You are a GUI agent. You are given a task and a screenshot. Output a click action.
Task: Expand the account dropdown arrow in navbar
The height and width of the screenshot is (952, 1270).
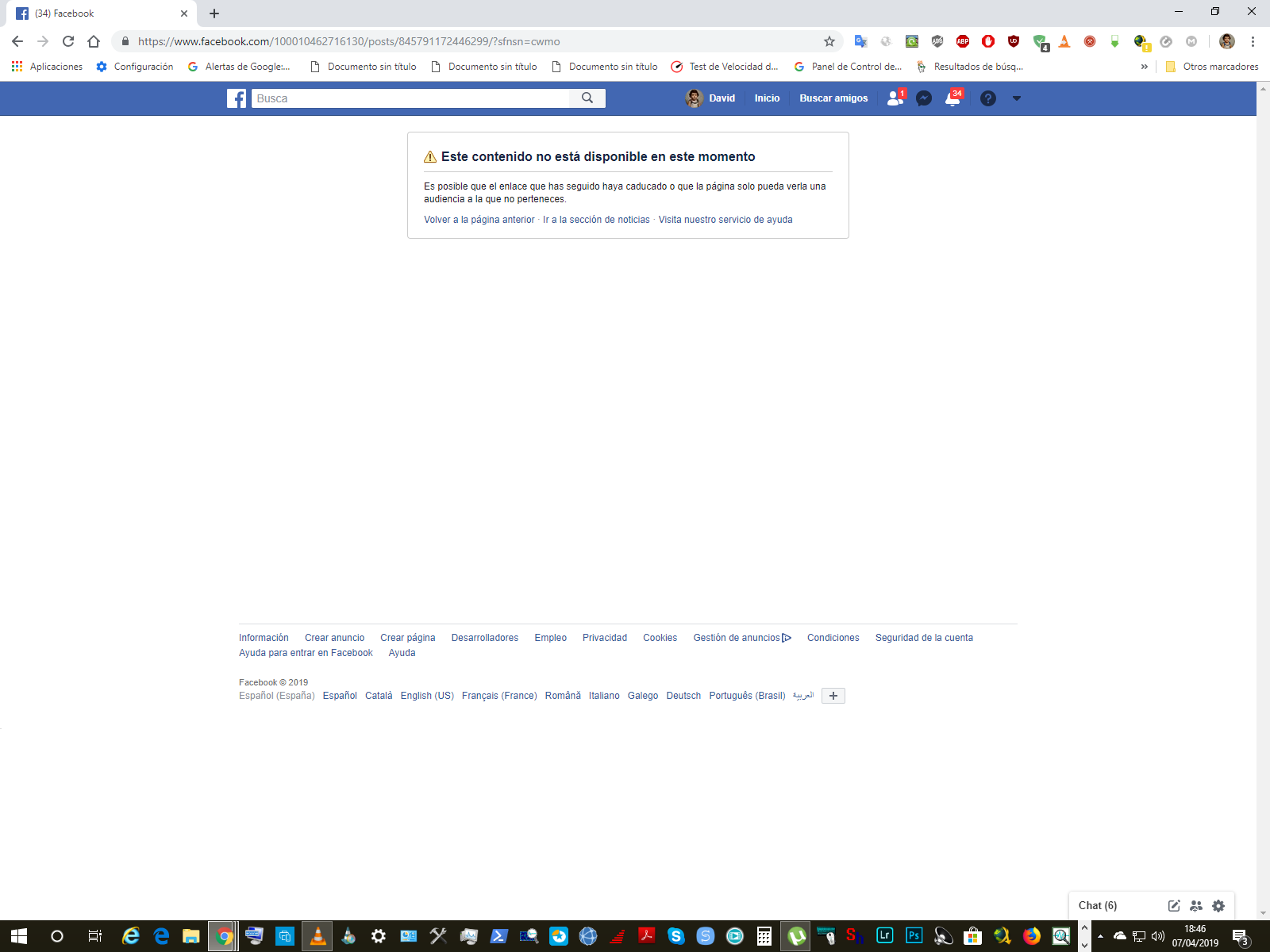click(x=1017, y=98)
